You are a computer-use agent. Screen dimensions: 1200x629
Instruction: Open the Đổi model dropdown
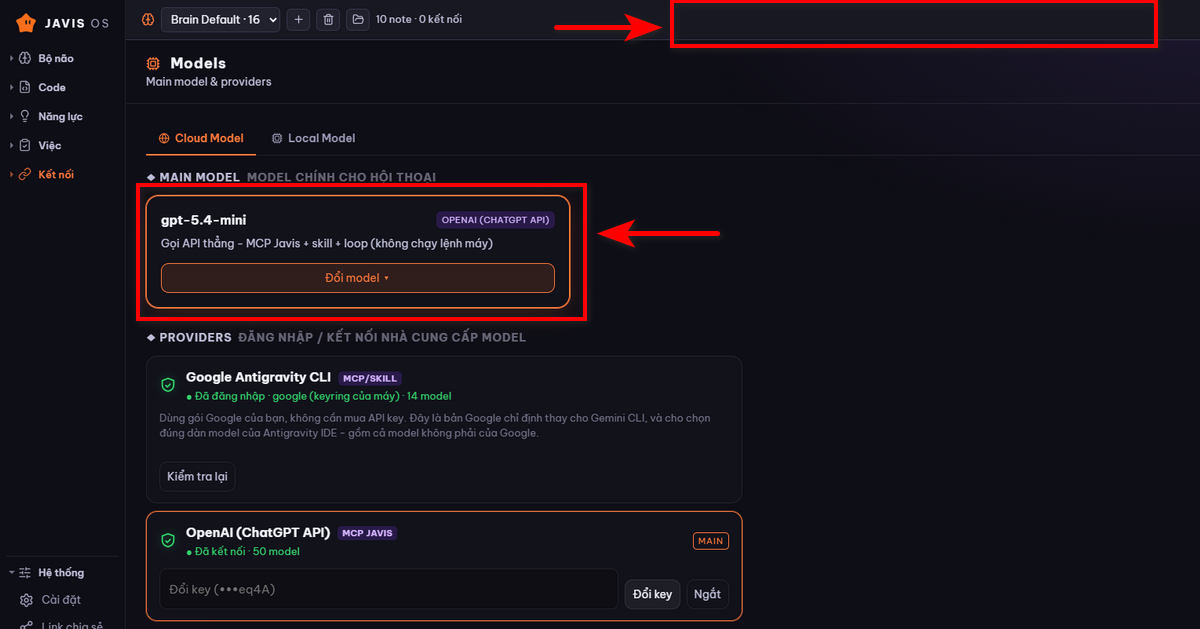pyautogui.click(x=358, y=278)
